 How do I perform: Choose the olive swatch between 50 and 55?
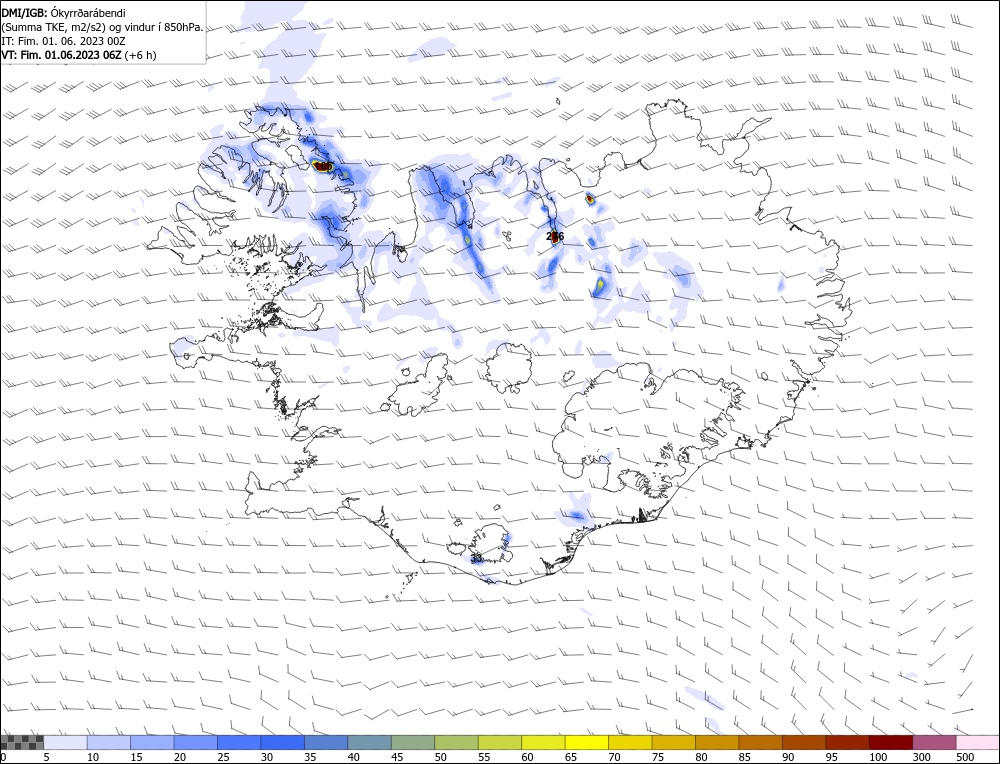(456, 742)
